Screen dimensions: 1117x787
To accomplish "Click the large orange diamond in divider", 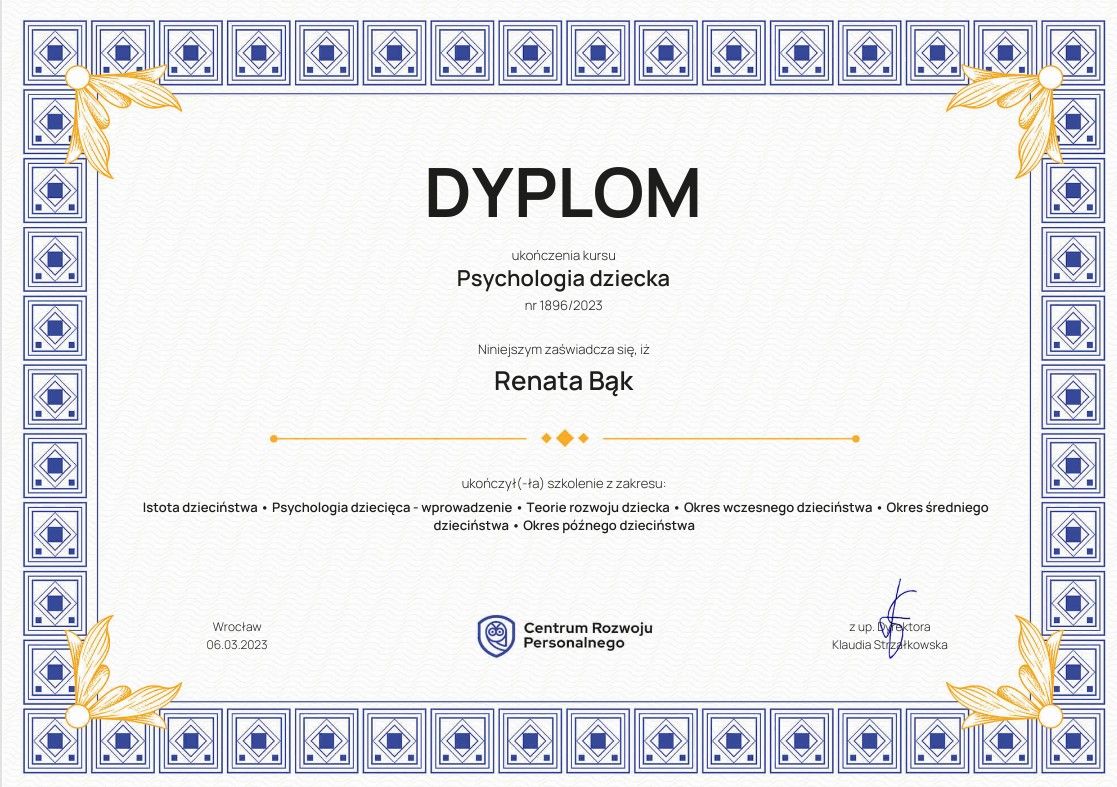I will [564, 438].
